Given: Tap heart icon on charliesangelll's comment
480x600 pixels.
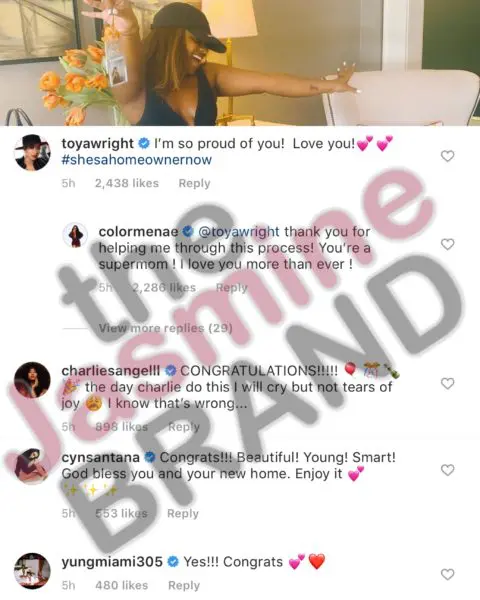Looking at the screenshot, I should (x=447, y=383).
